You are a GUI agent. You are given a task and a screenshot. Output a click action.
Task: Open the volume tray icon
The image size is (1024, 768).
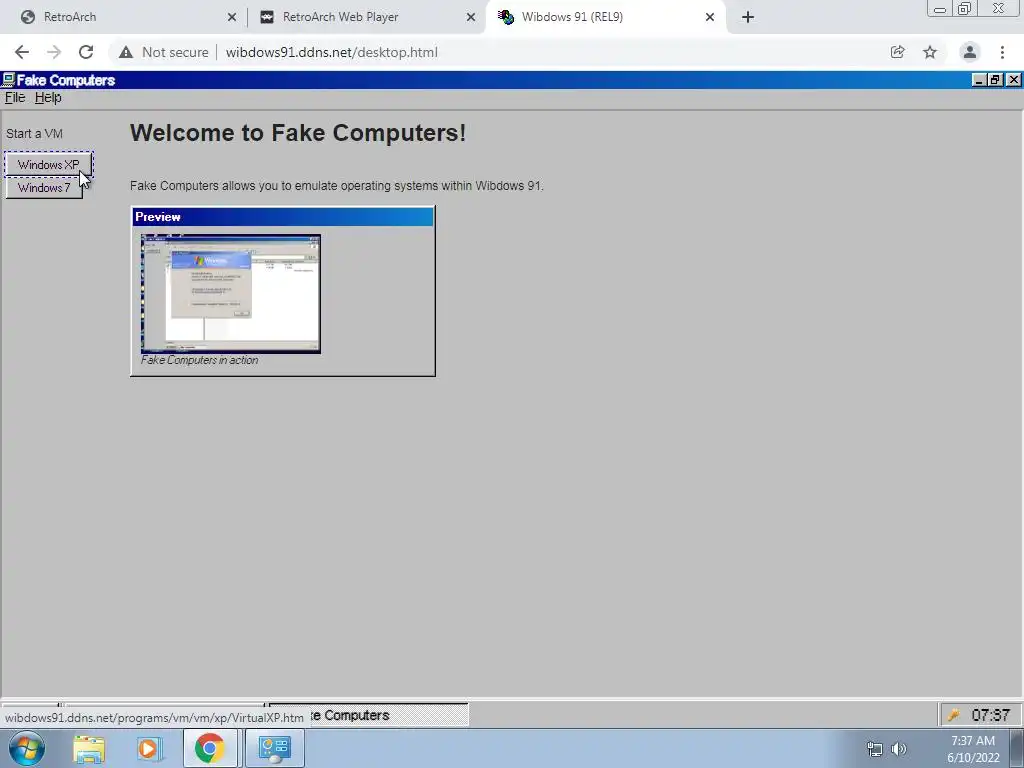[x=899, y=749]
